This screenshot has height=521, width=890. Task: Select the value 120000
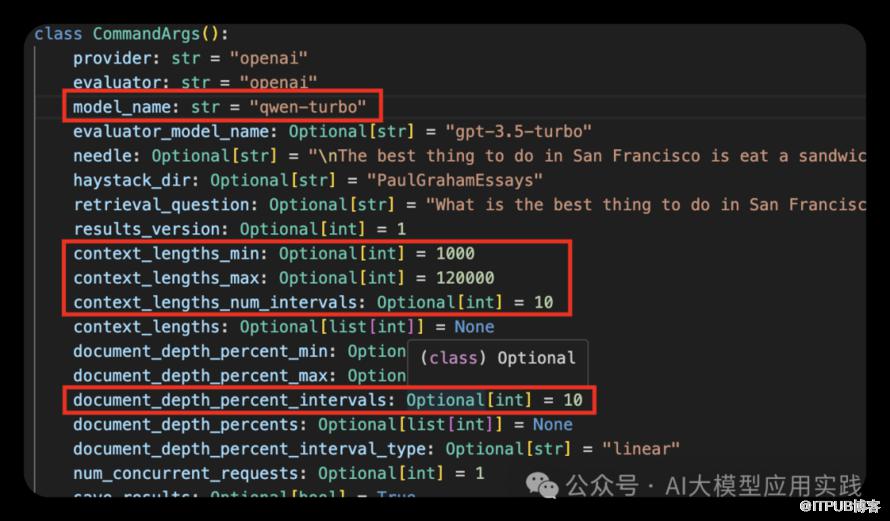[465, 278]
